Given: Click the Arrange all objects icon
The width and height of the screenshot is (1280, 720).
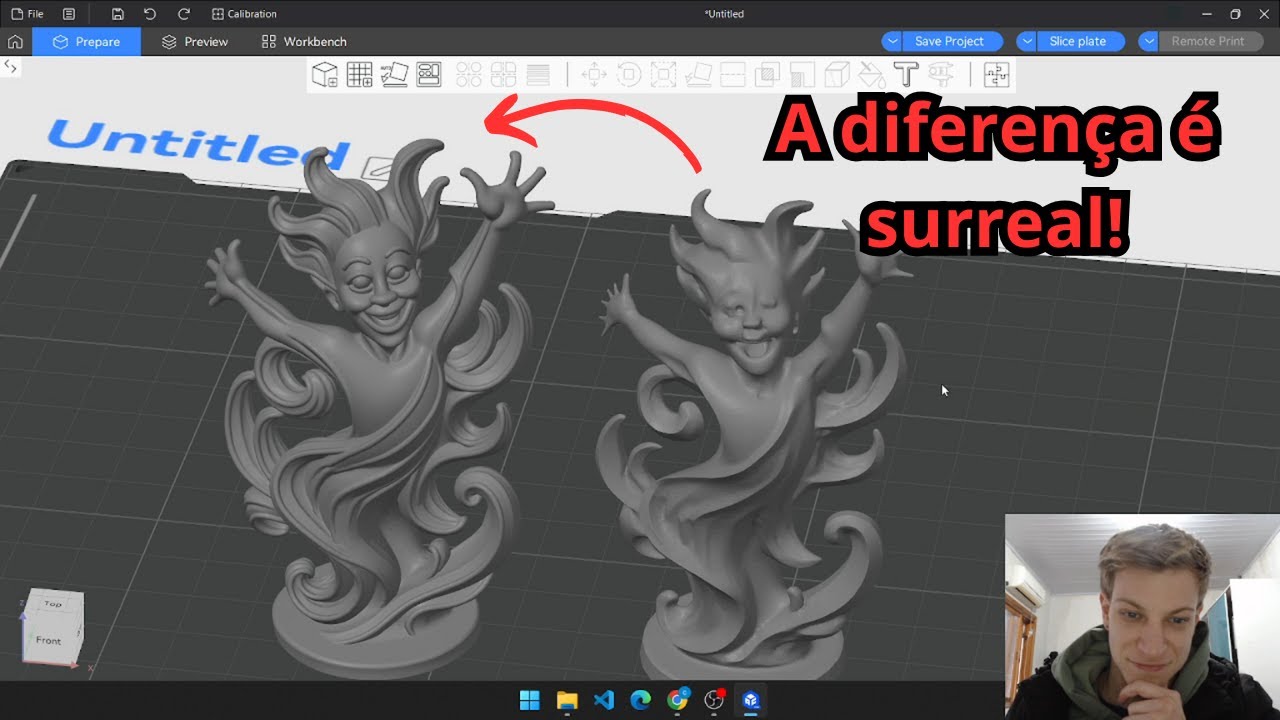Looking at the screenshot, I should point(429,75).
